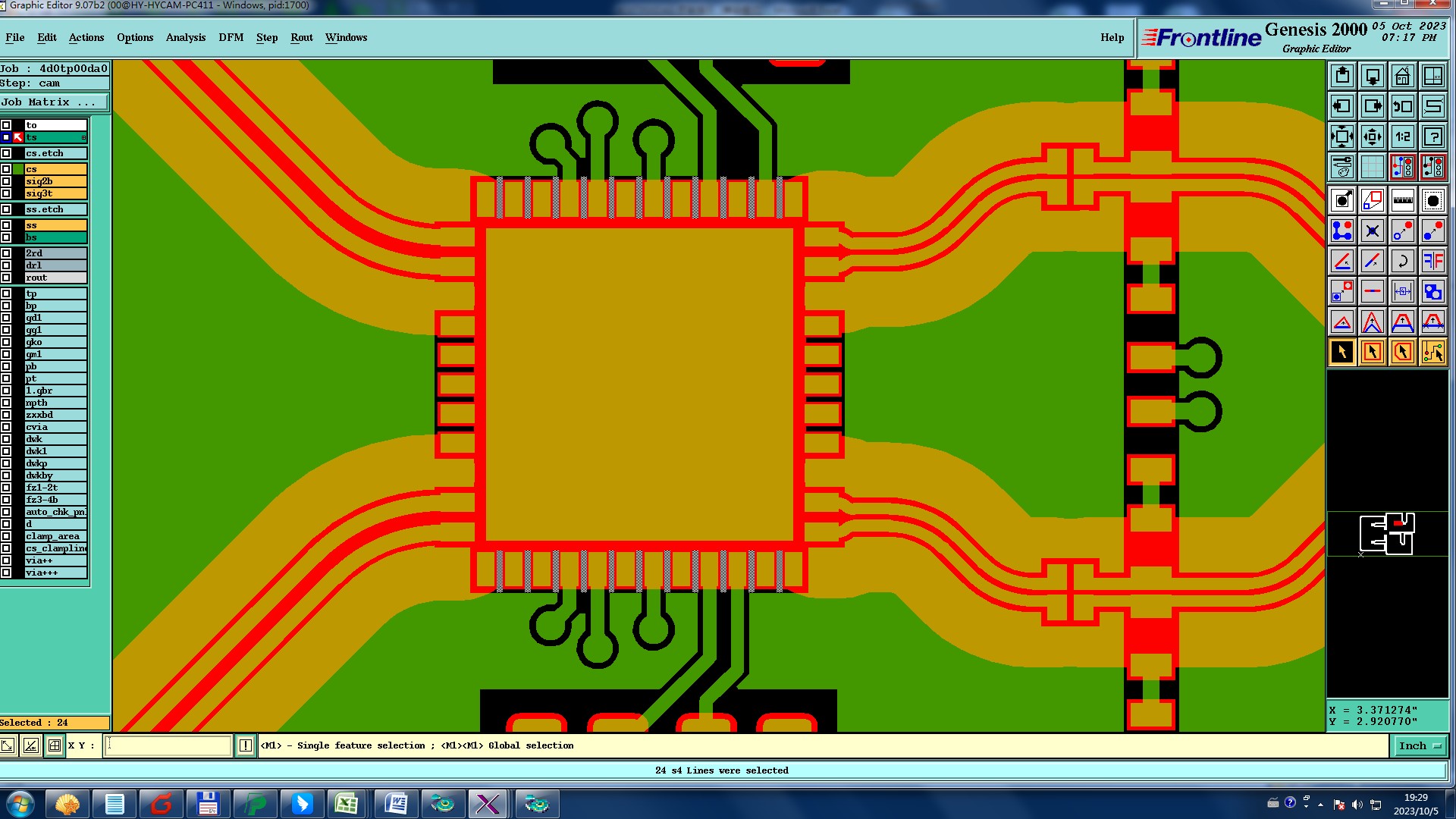This screenshot has width=1456, height=819.
Task: Click the help question mark toolbar icon
Action: point(1432,136)
